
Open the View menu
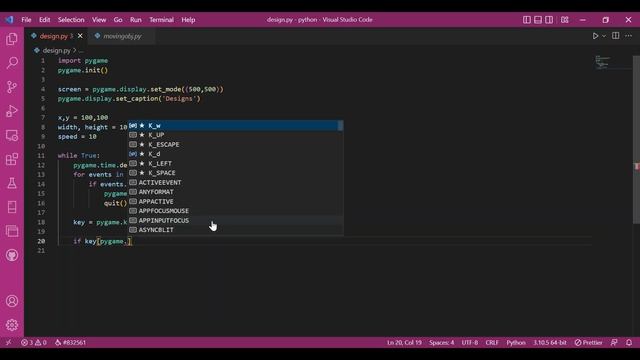point(99,20)
